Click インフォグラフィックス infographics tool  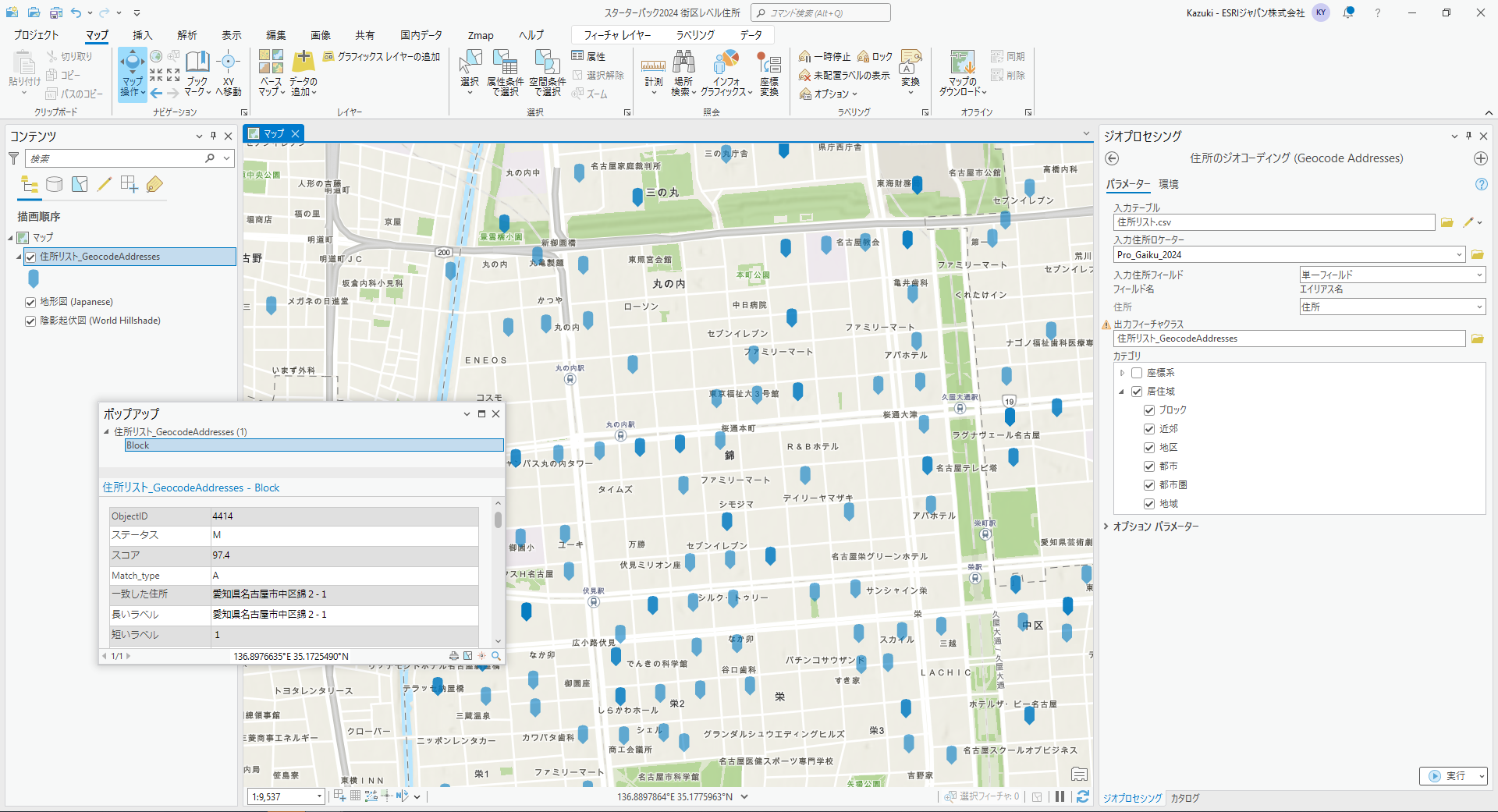click(x=726, y=73)
